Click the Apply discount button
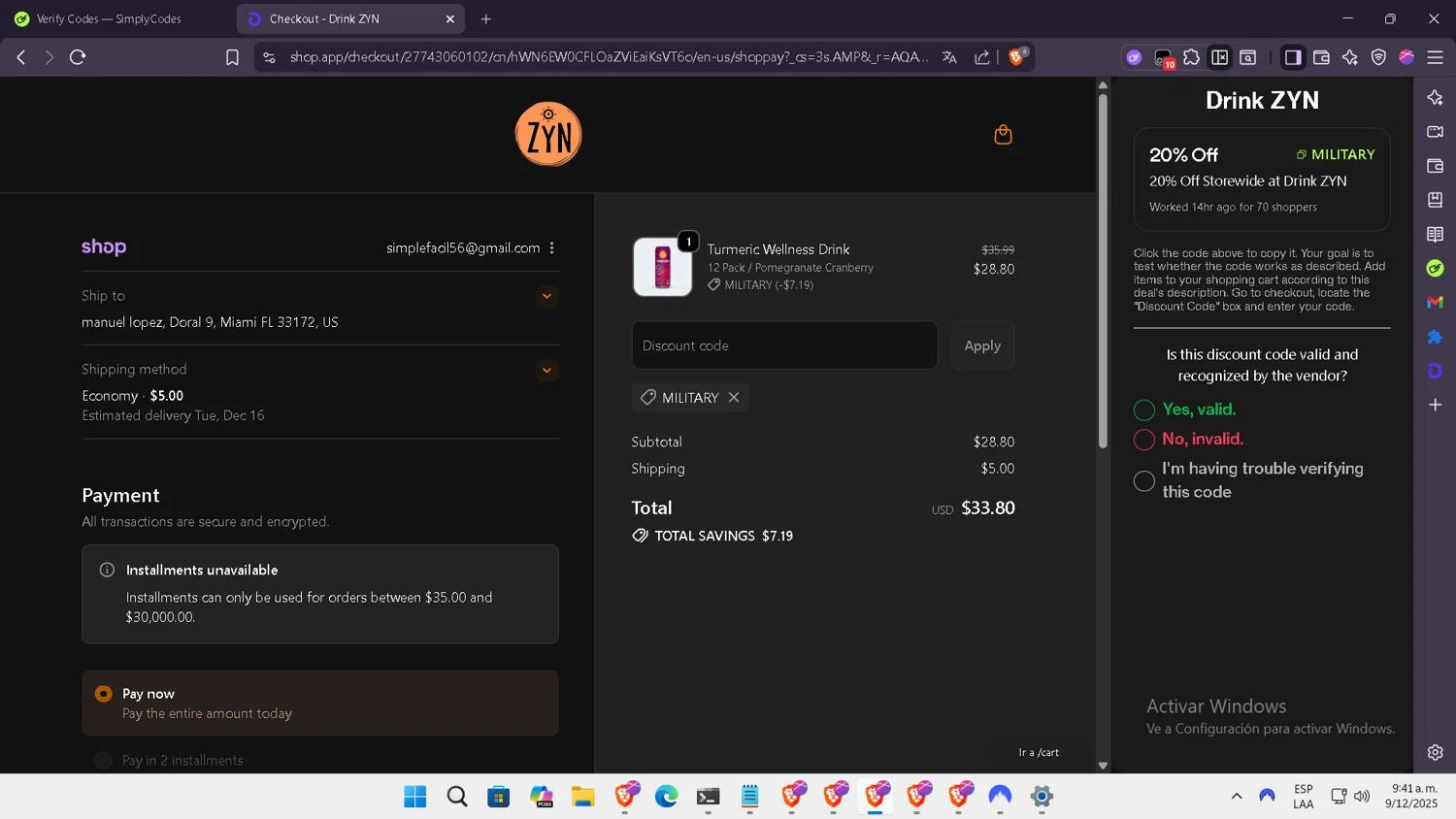Viewport: 1456px width, 819px height. coord(982,345)
